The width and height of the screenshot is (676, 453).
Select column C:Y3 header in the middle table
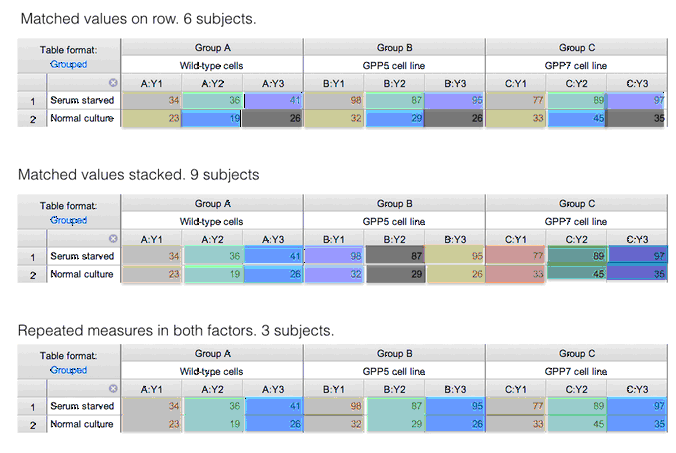[637, 239]
